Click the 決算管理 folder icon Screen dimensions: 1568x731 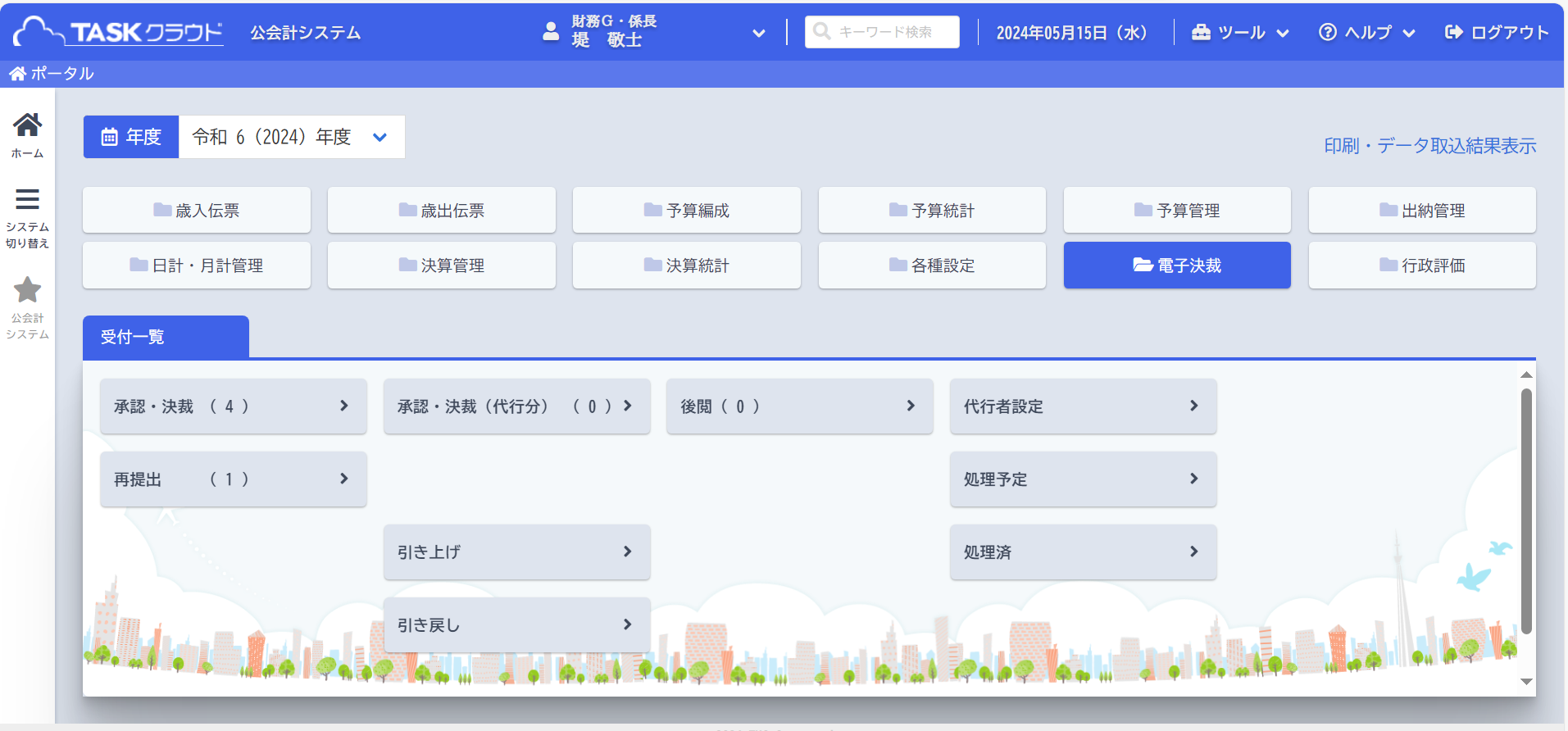(408, 265)
